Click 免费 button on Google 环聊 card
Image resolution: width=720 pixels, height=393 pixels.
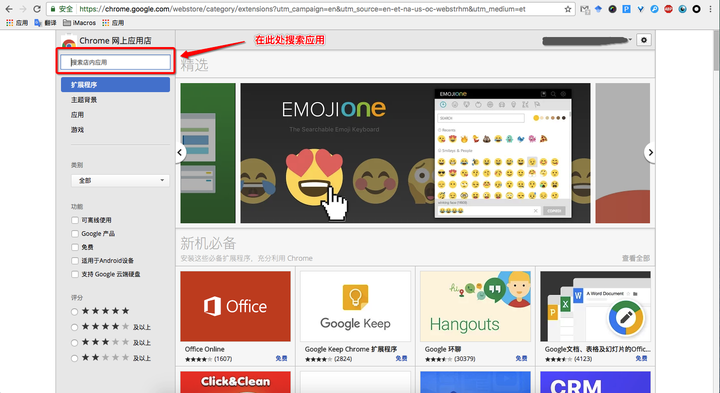[521, 359]
